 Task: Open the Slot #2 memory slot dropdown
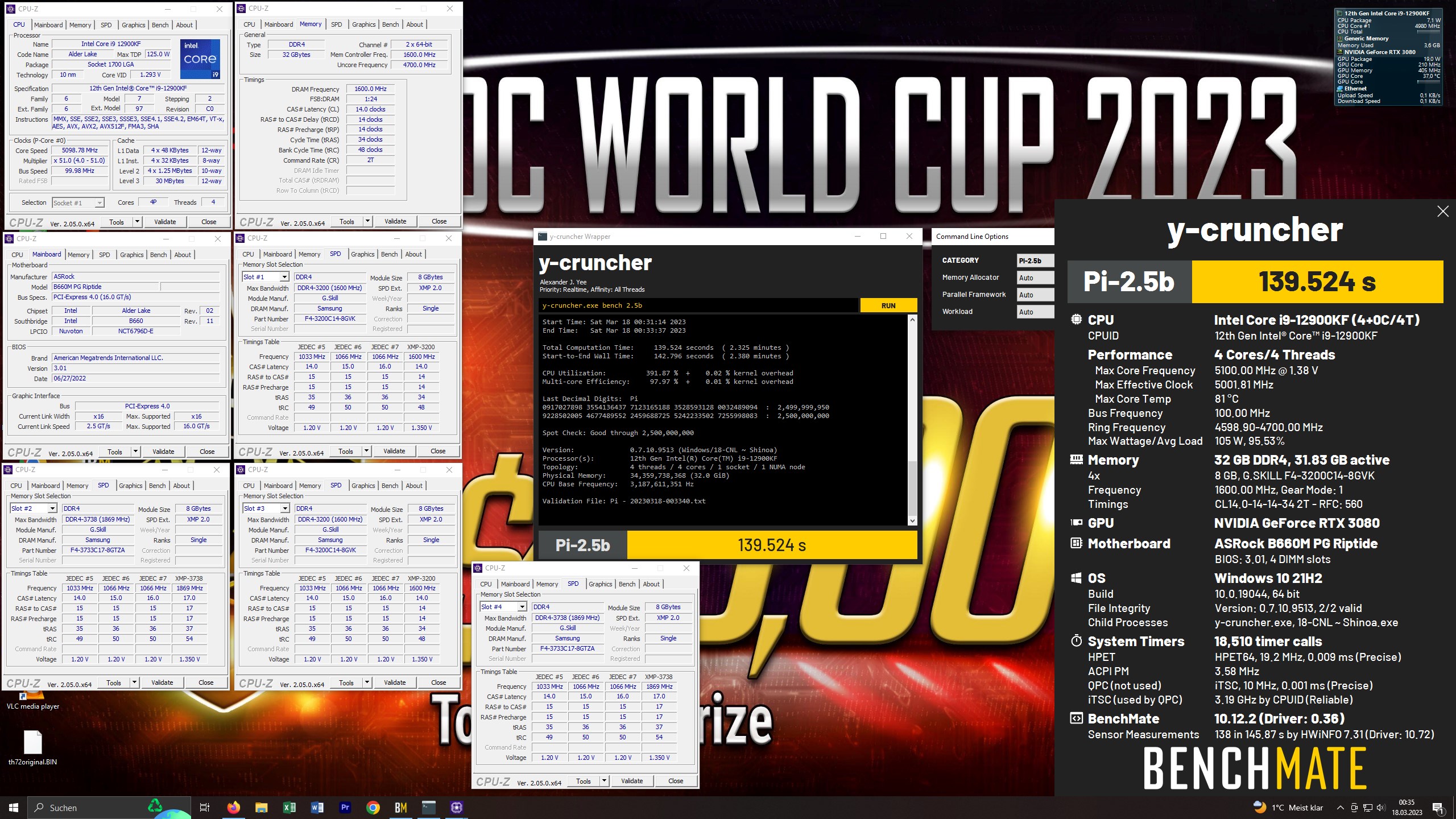click(33, 508)
